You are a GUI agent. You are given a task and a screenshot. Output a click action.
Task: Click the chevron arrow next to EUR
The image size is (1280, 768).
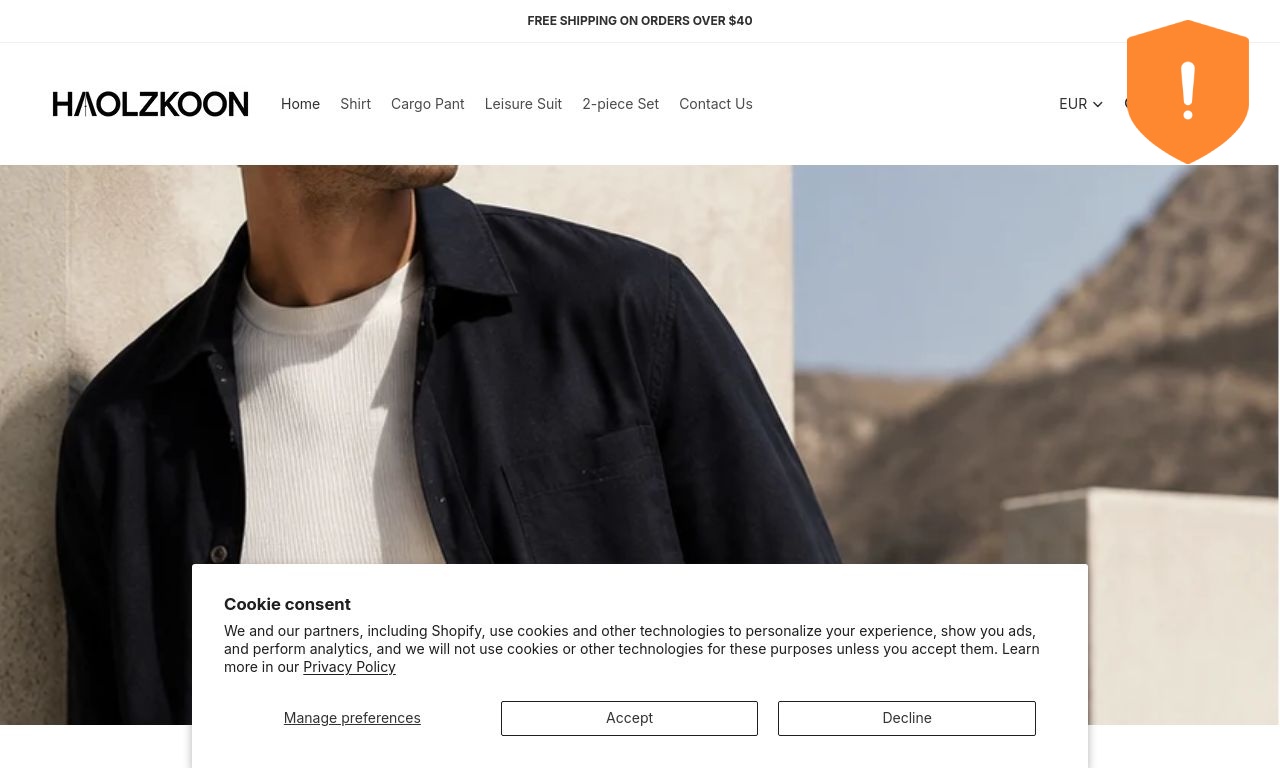(1098, 104)
